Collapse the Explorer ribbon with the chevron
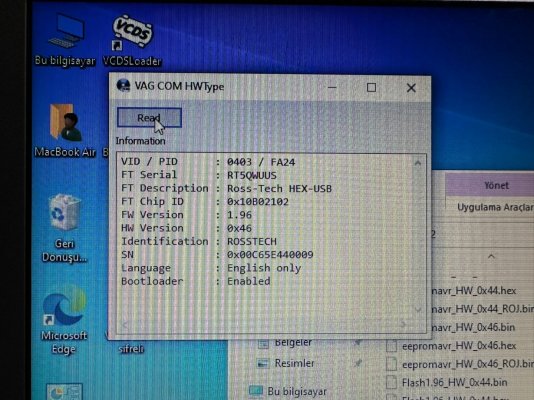Image resolution: width=534 pixels, height=400 pixels. coord(491,256)
